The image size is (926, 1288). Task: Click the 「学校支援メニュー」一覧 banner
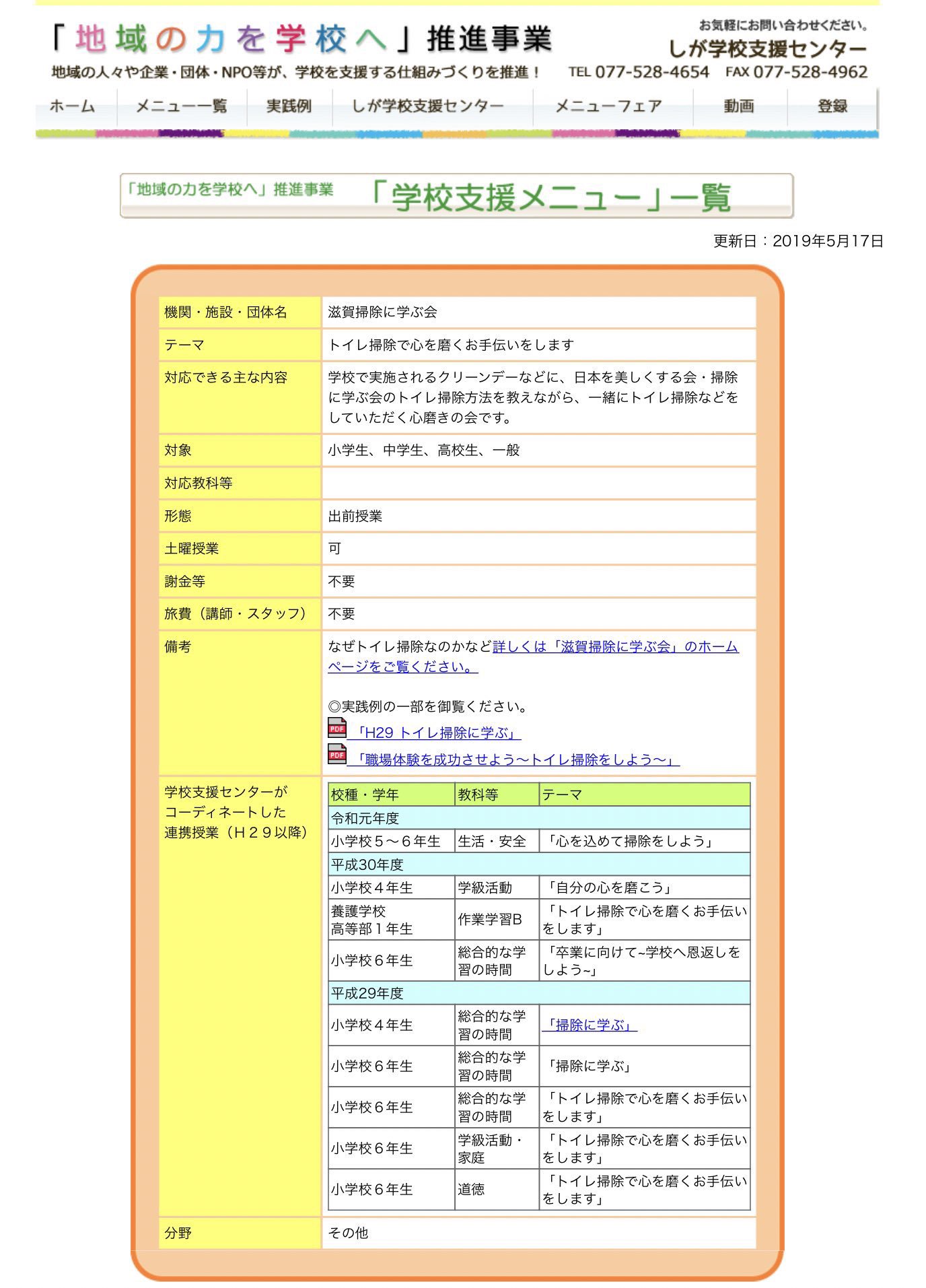click(457, 197)
